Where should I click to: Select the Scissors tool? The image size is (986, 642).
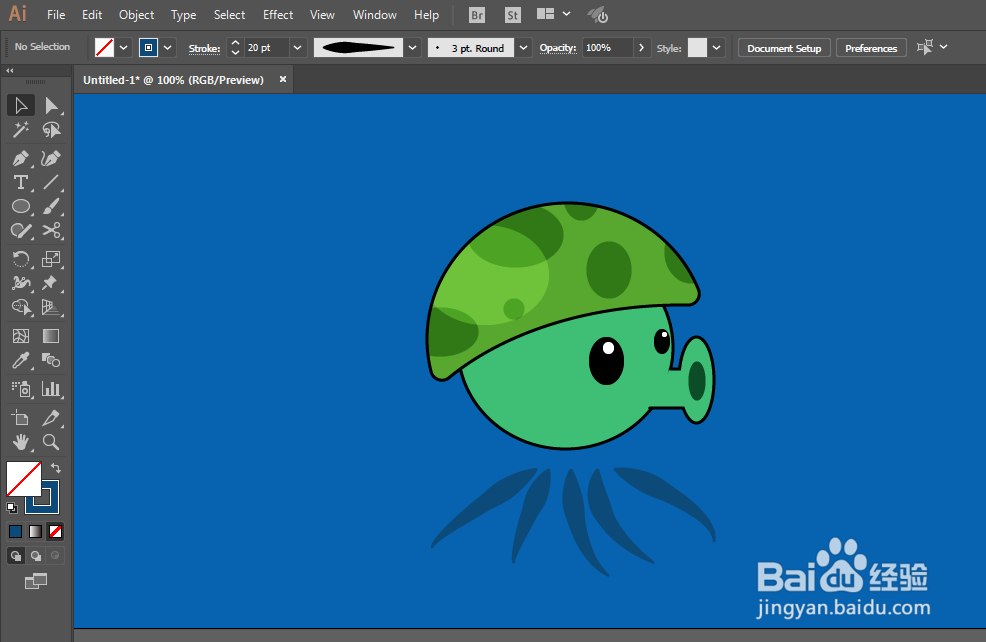point(51,231)
